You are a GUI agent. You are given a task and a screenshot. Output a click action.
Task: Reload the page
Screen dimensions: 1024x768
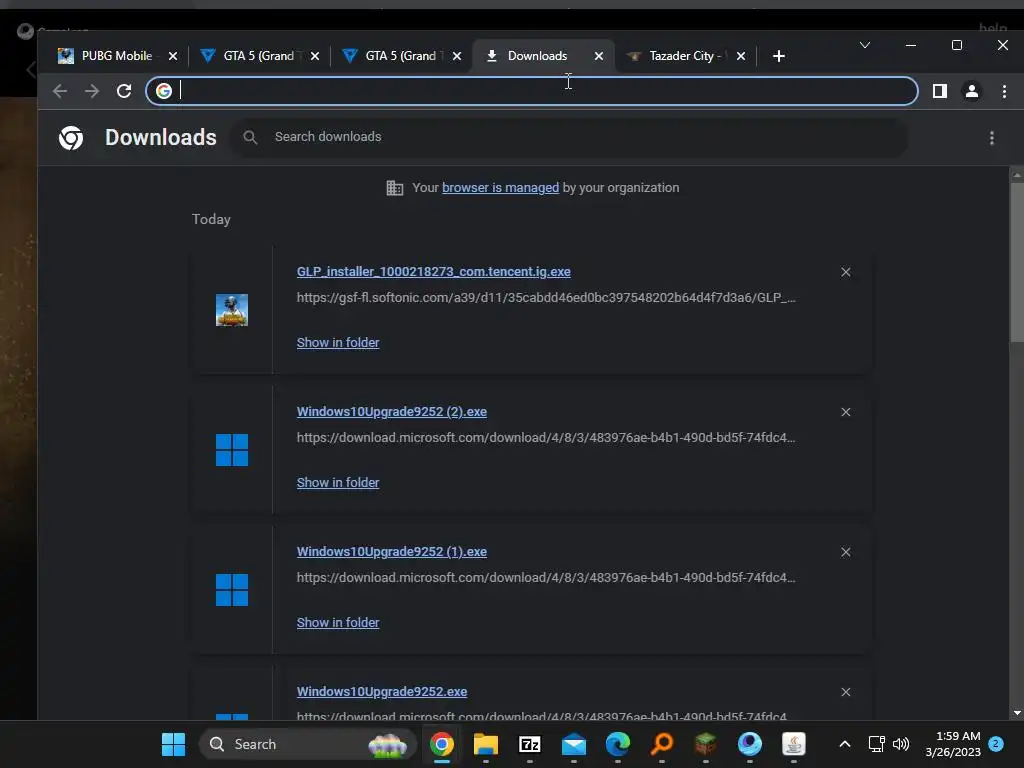pyautogui.click(x=124, y=91)
